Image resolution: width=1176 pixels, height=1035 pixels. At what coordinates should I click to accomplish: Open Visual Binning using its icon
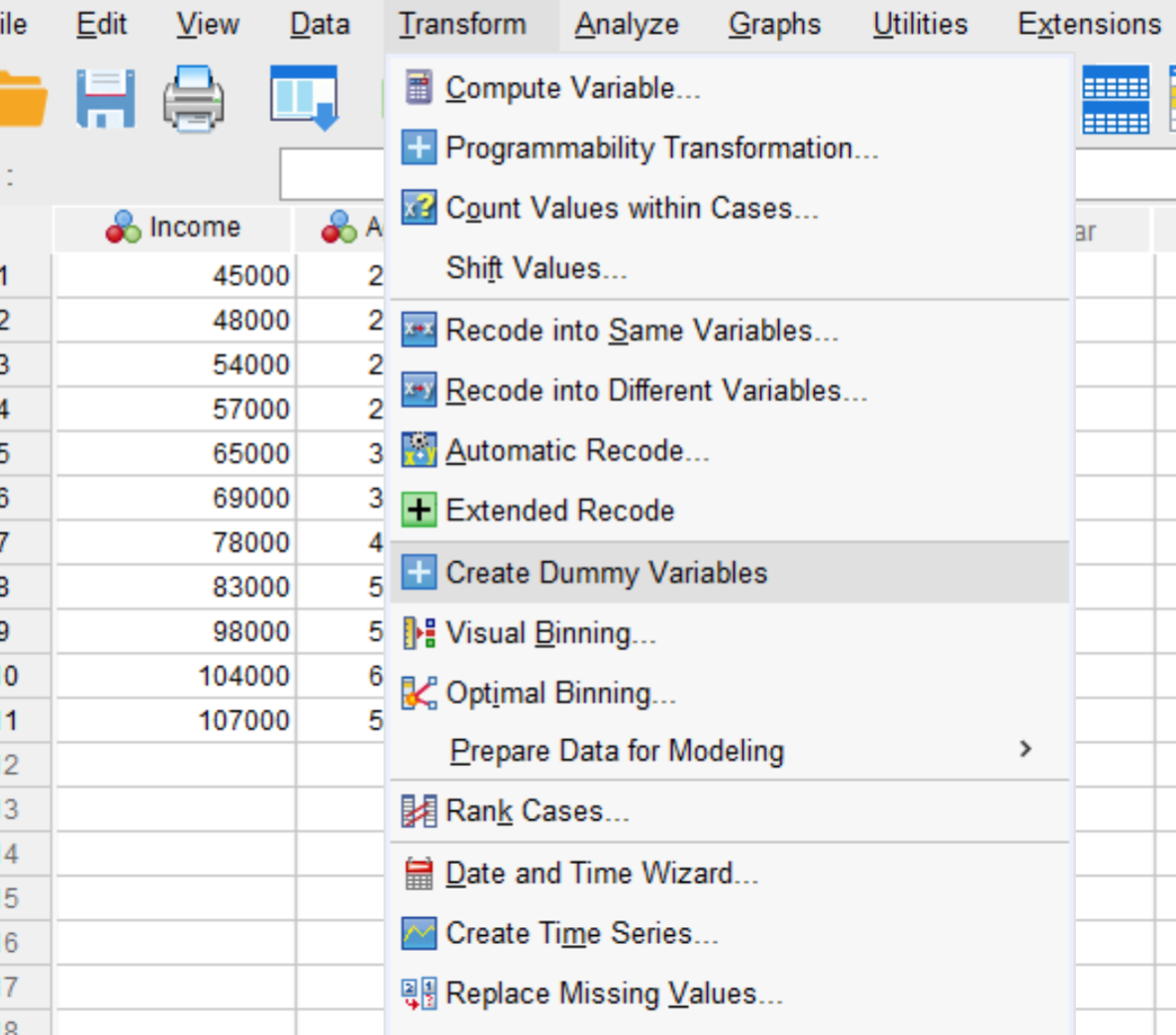click(420, 631)
